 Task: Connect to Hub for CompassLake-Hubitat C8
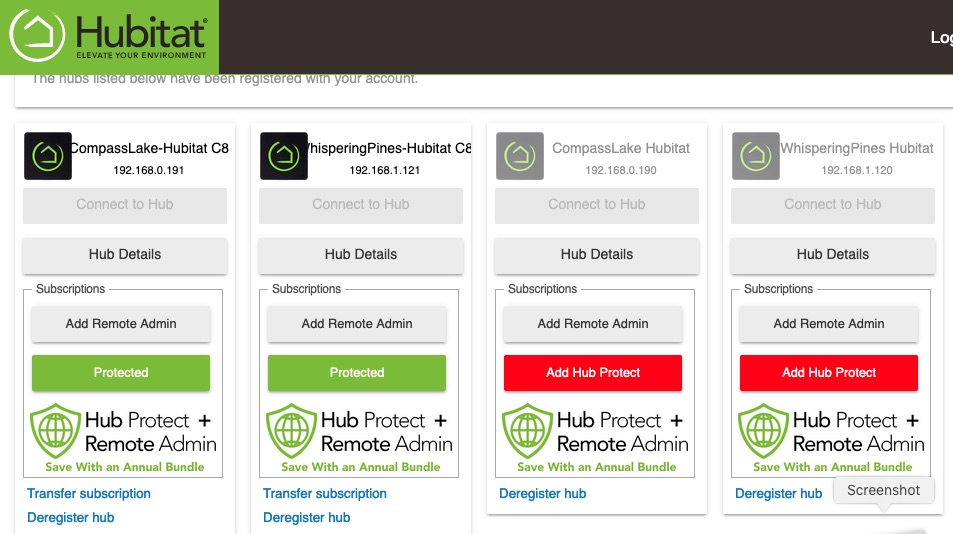pos(125,205)
